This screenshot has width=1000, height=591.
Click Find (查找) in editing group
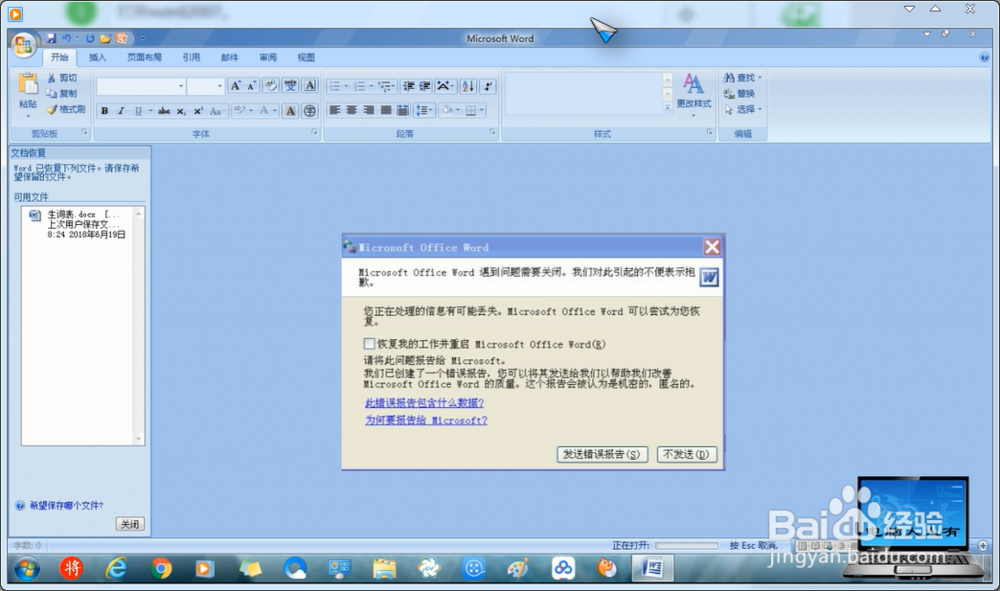coord(742,78)
